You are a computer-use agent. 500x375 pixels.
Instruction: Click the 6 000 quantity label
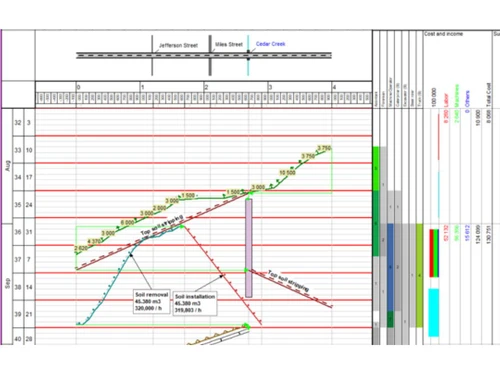click(x=127, y=222)
